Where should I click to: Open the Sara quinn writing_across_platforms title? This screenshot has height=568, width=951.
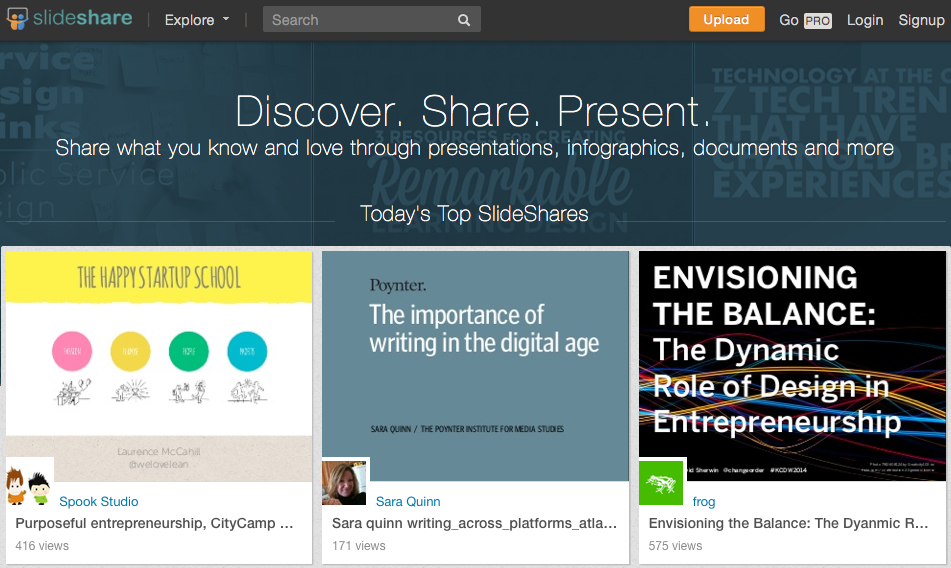point(474,523)
